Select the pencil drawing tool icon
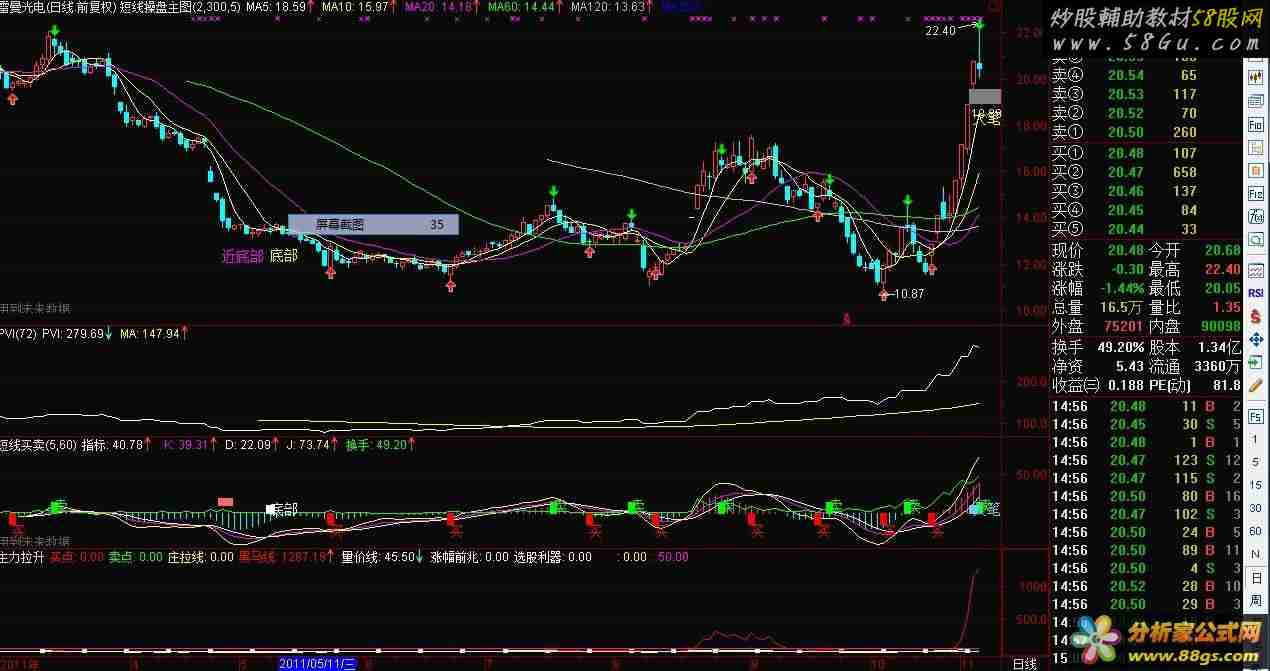Image resolution: width=1270 pixels, height=671 pixels. click(x=1255, y=388)
